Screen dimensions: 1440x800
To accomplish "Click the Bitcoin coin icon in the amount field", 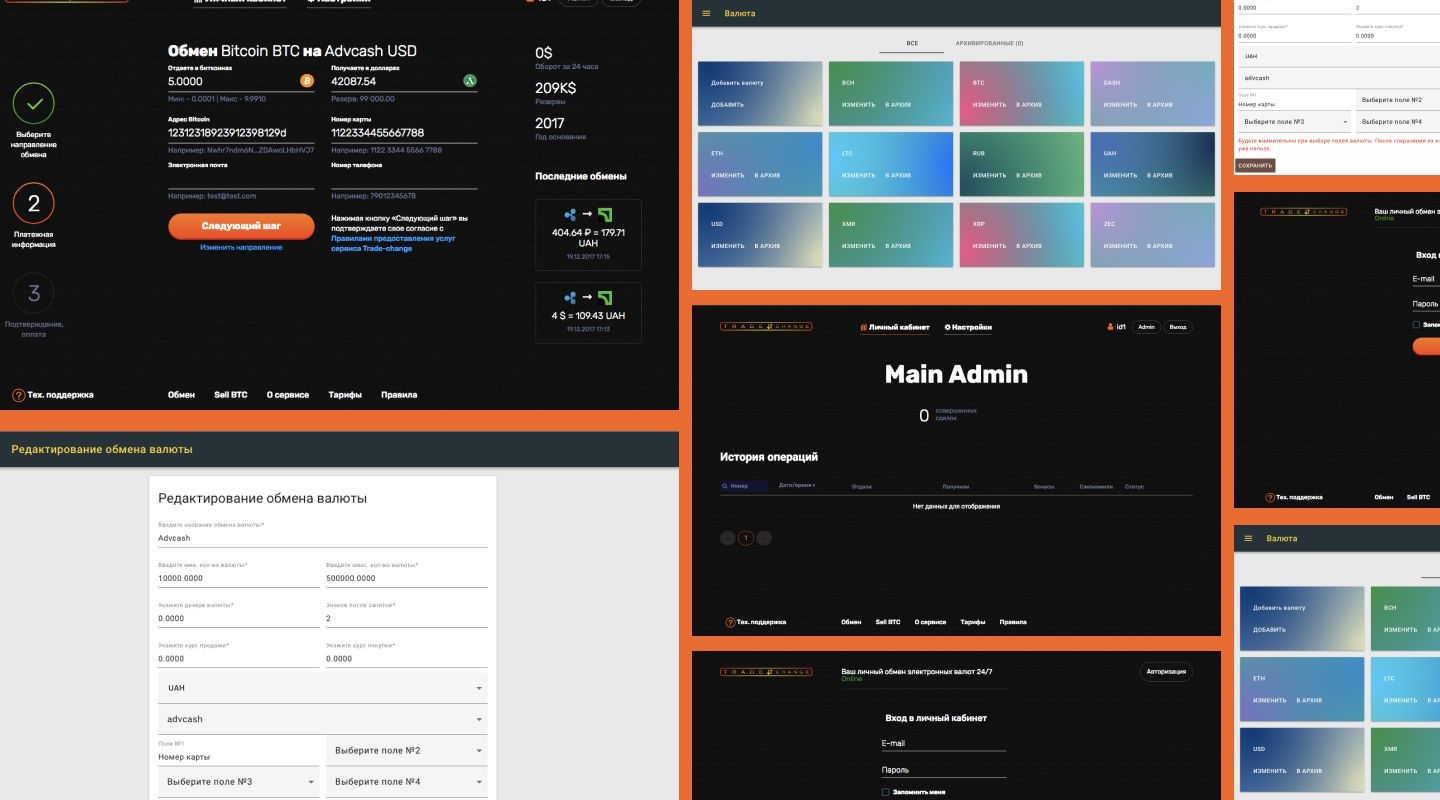I will [x=307, y=80].
